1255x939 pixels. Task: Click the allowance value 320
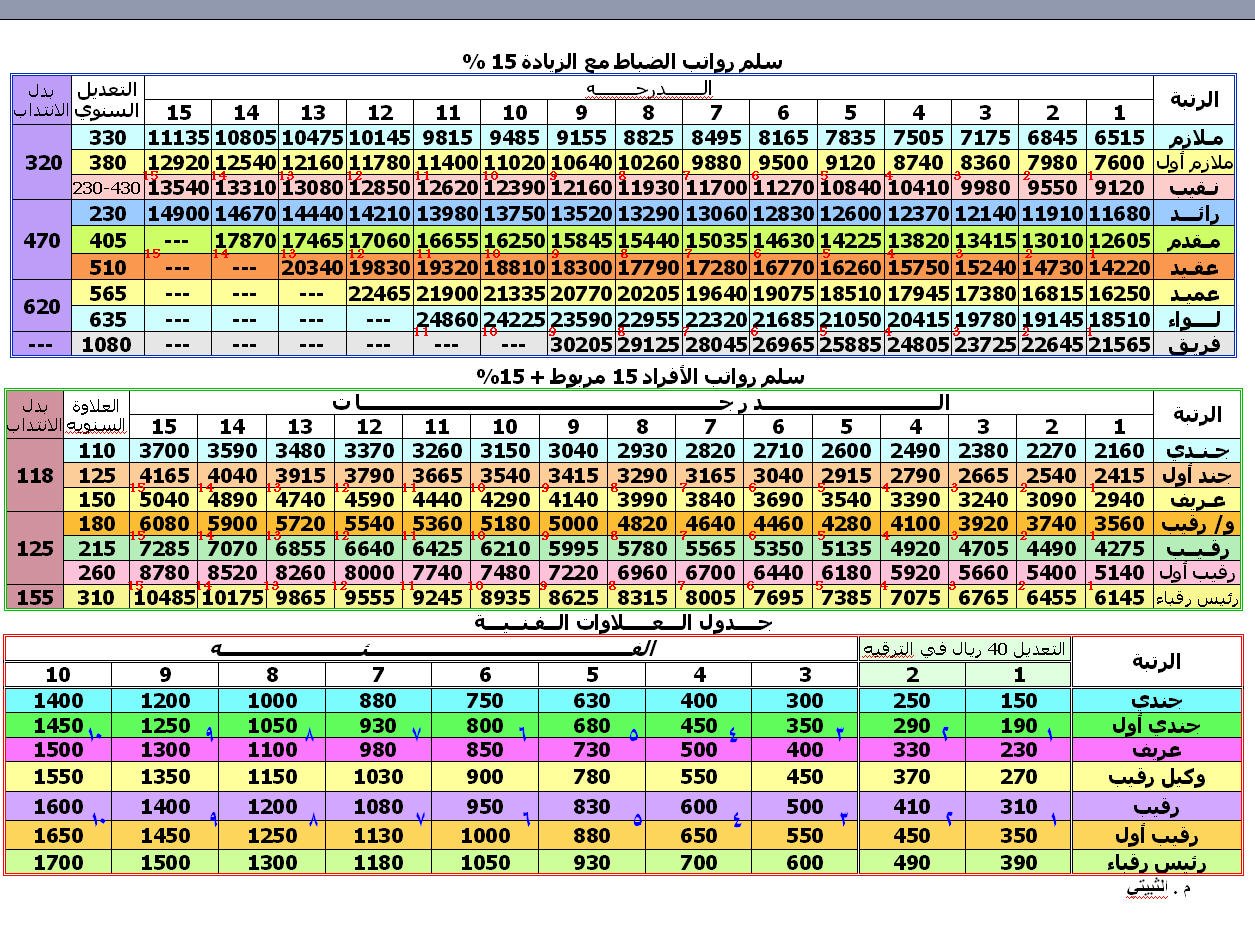click(42, 163)
